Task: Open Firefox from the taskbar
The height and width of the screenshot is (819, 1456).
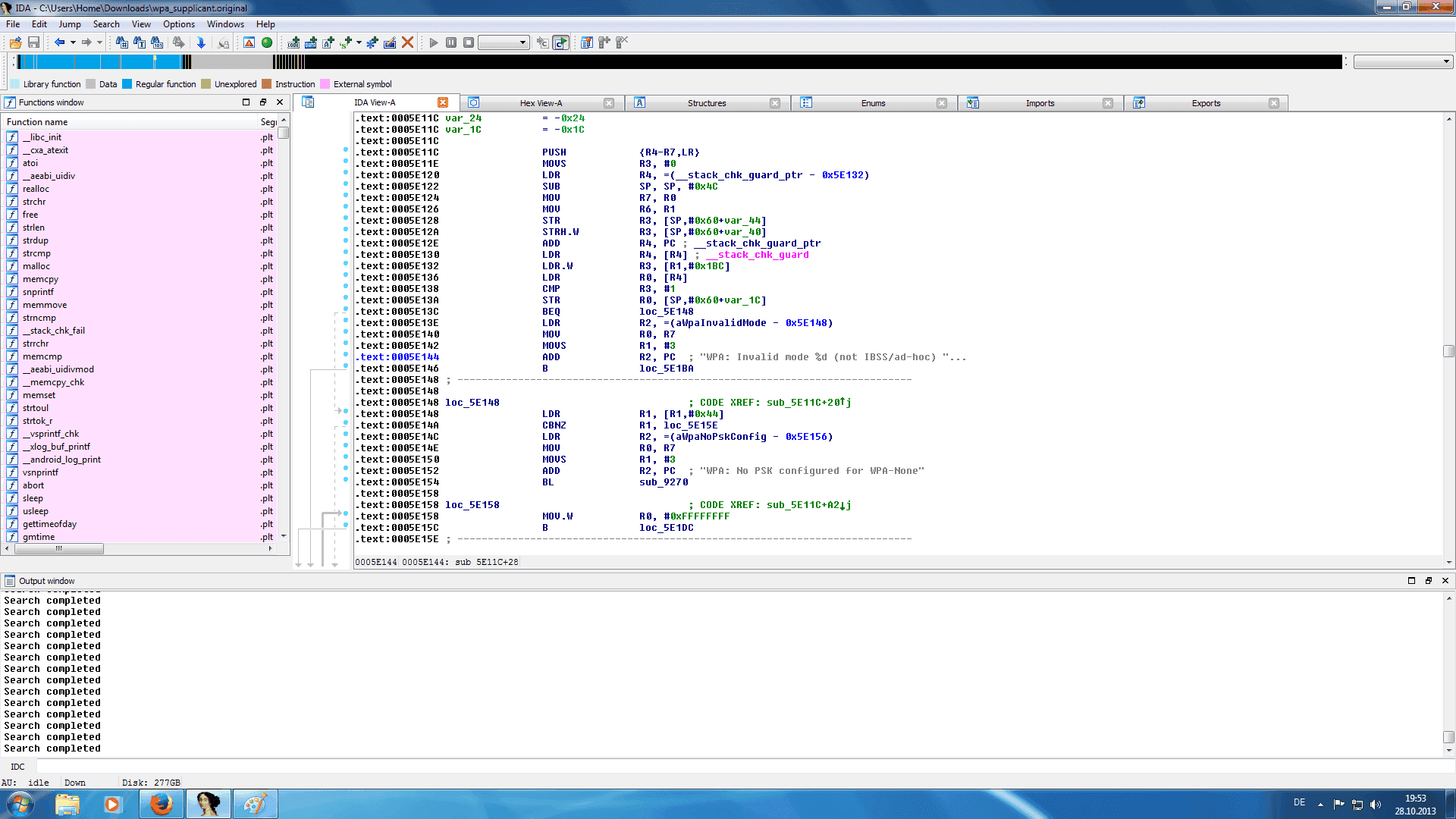Action: 161,804
